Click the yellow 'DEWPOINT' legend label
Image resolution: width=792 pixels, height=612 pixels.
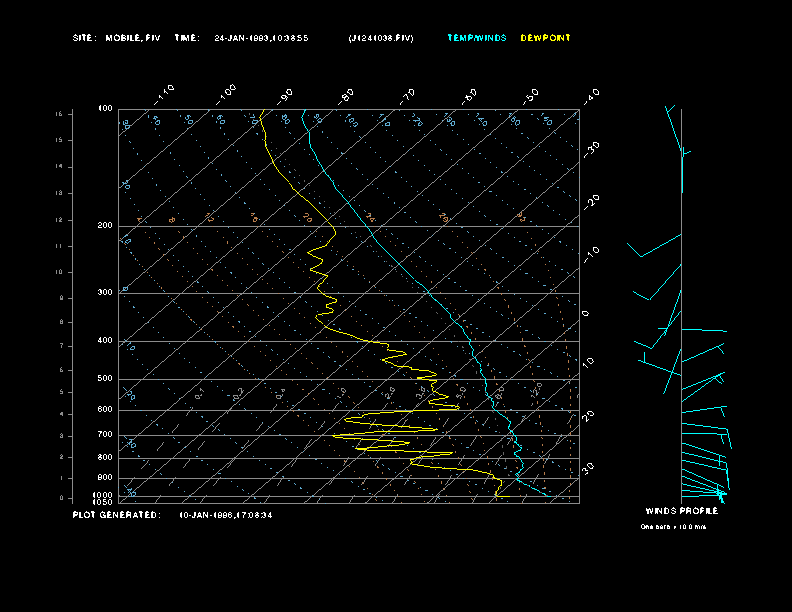click(546, 38)
